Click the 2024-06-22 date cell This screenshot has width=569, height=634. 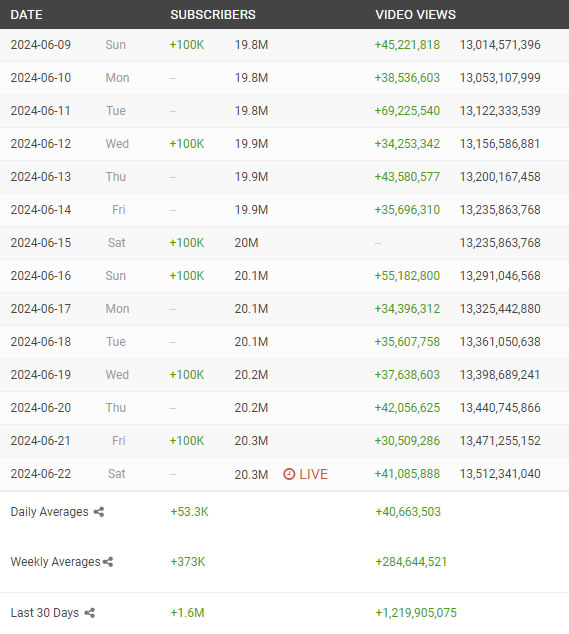coord(41,473)
